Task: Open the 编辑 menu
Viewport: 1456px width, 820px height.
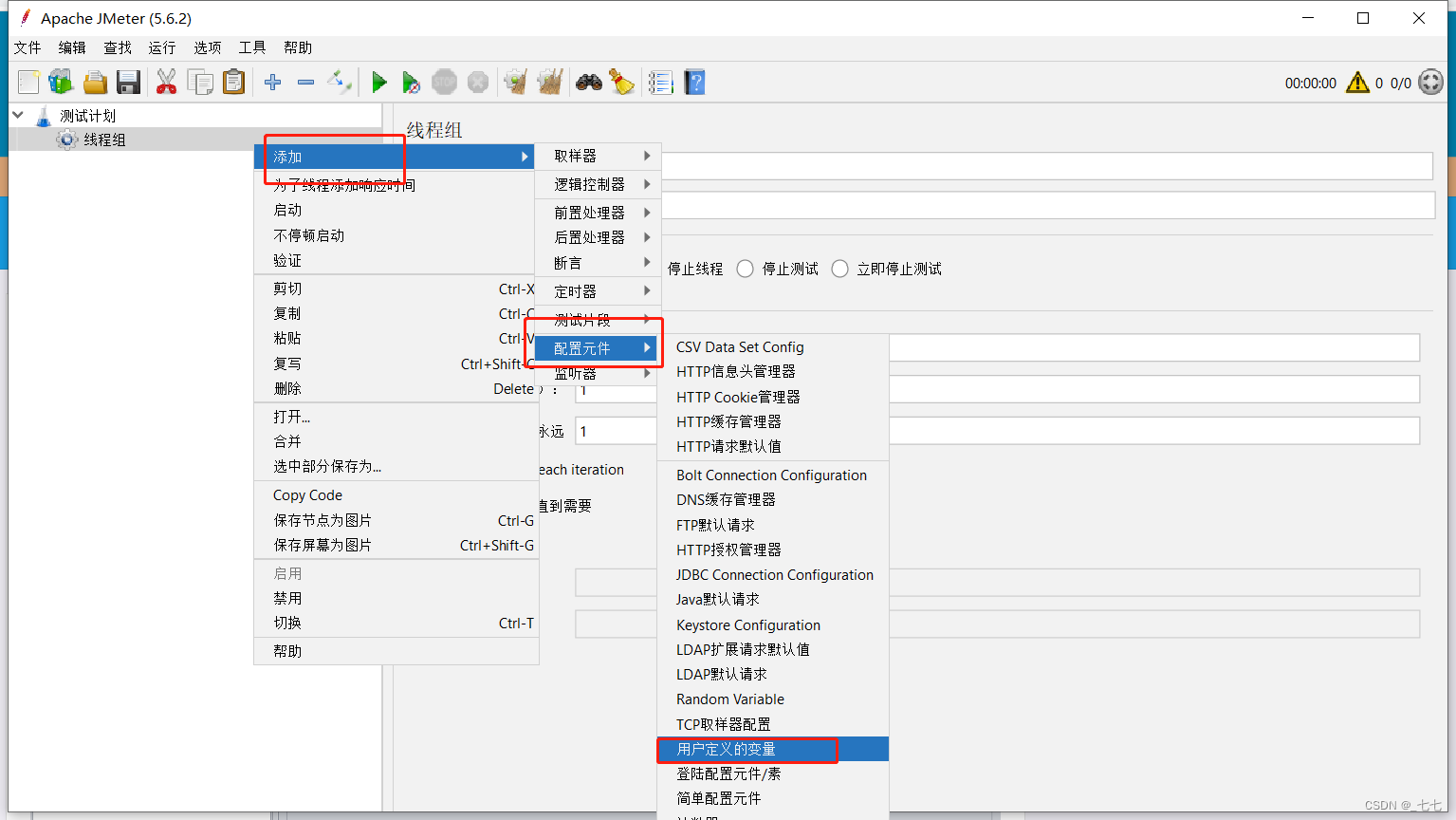Action: click(x=72, y=47)
